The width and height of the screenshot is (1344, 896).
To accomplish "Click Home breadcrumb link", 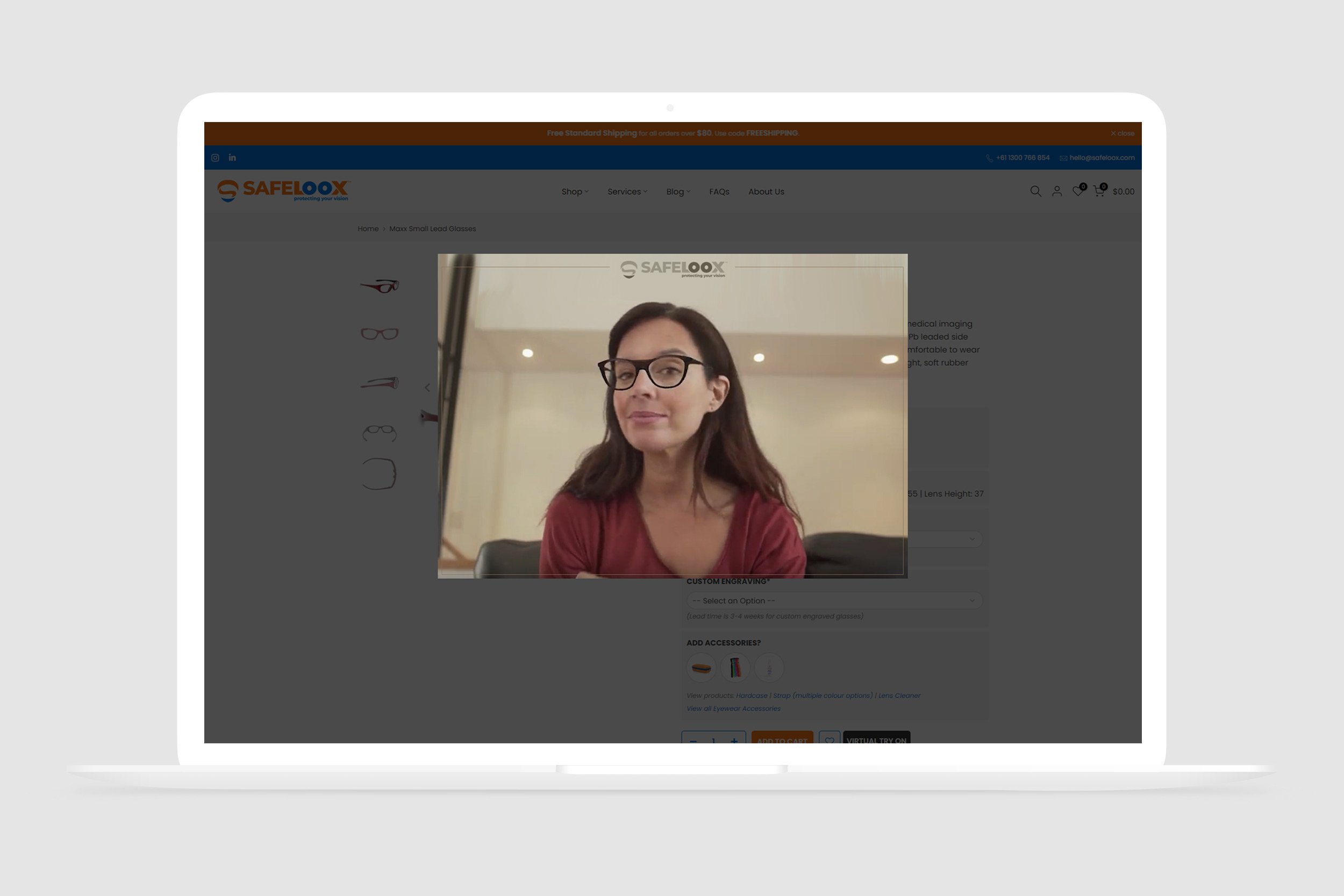I will click(x=368, y=228).
